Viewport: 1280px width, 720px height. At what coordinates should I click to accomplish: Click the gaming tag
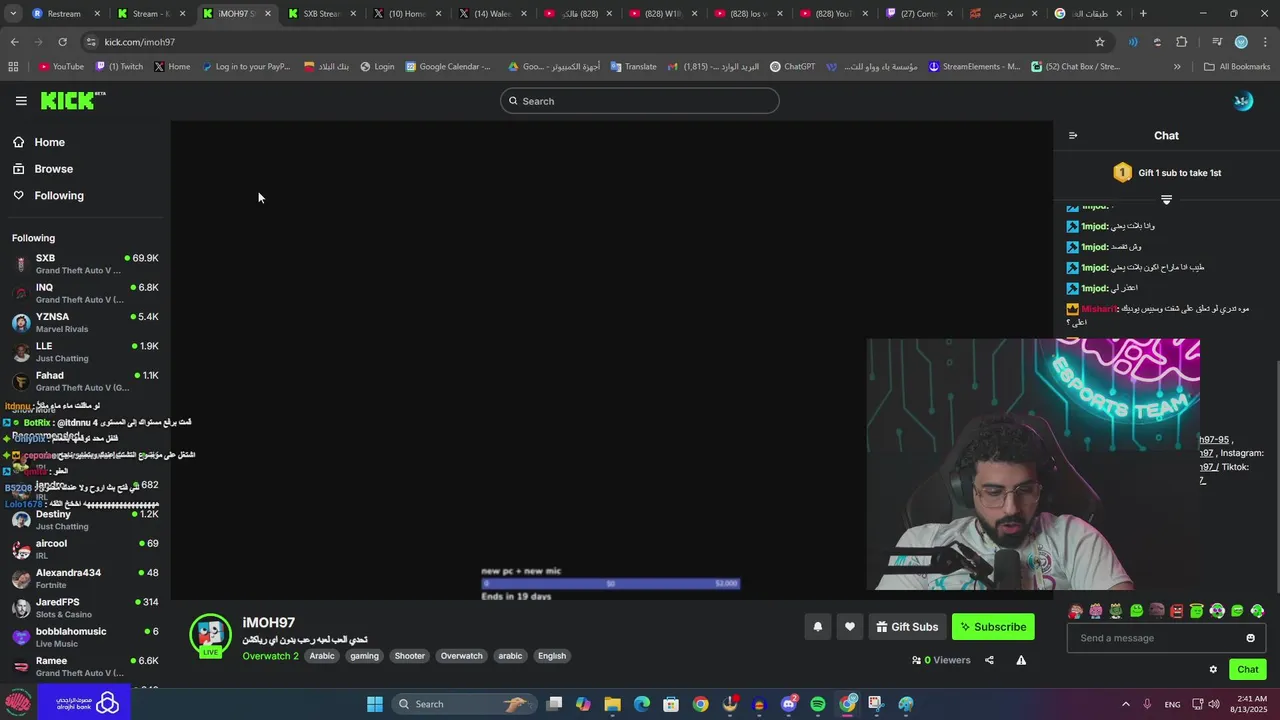(364, 656)
